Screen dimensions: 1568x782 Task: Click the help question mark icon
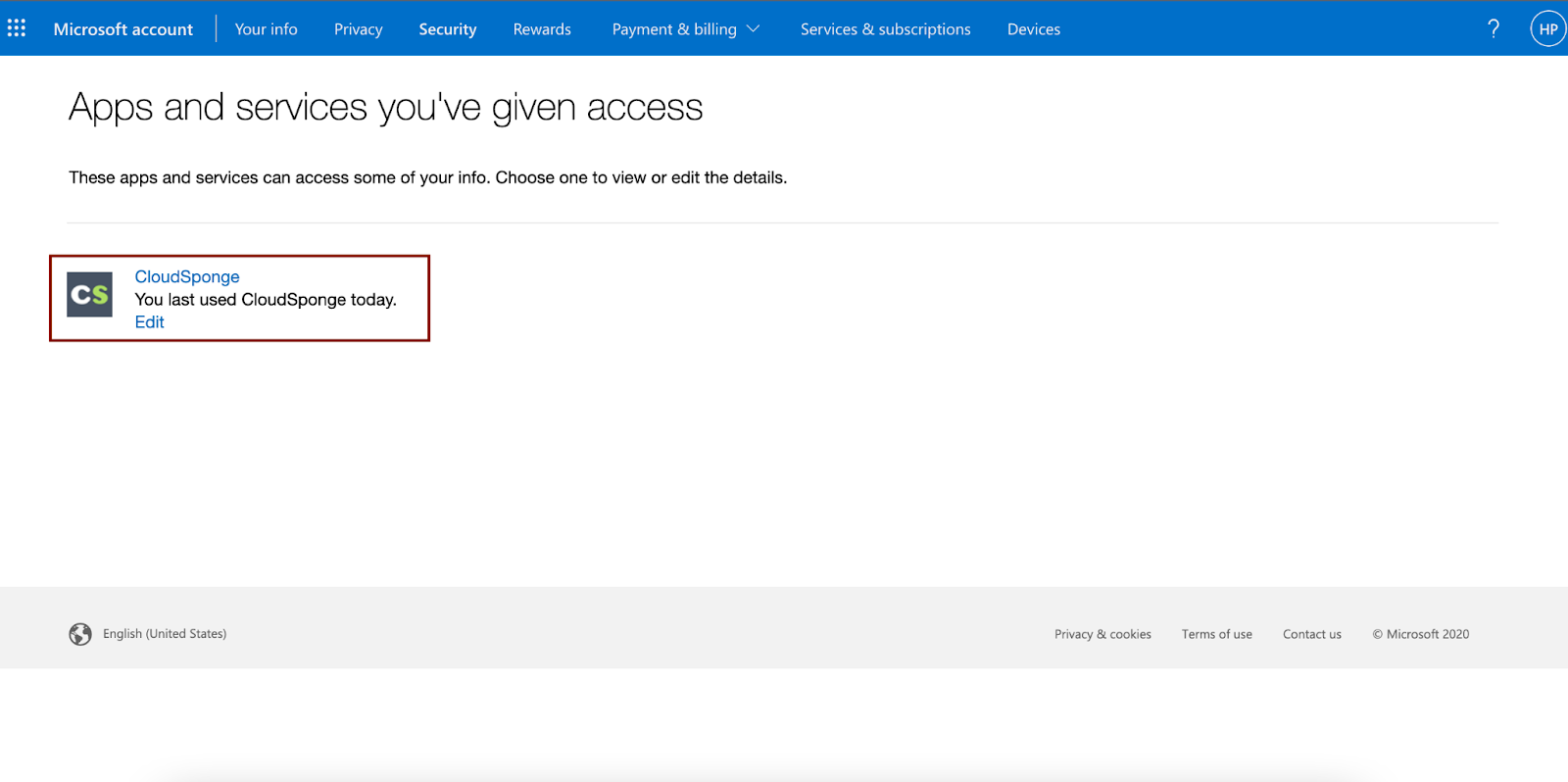1494,28
